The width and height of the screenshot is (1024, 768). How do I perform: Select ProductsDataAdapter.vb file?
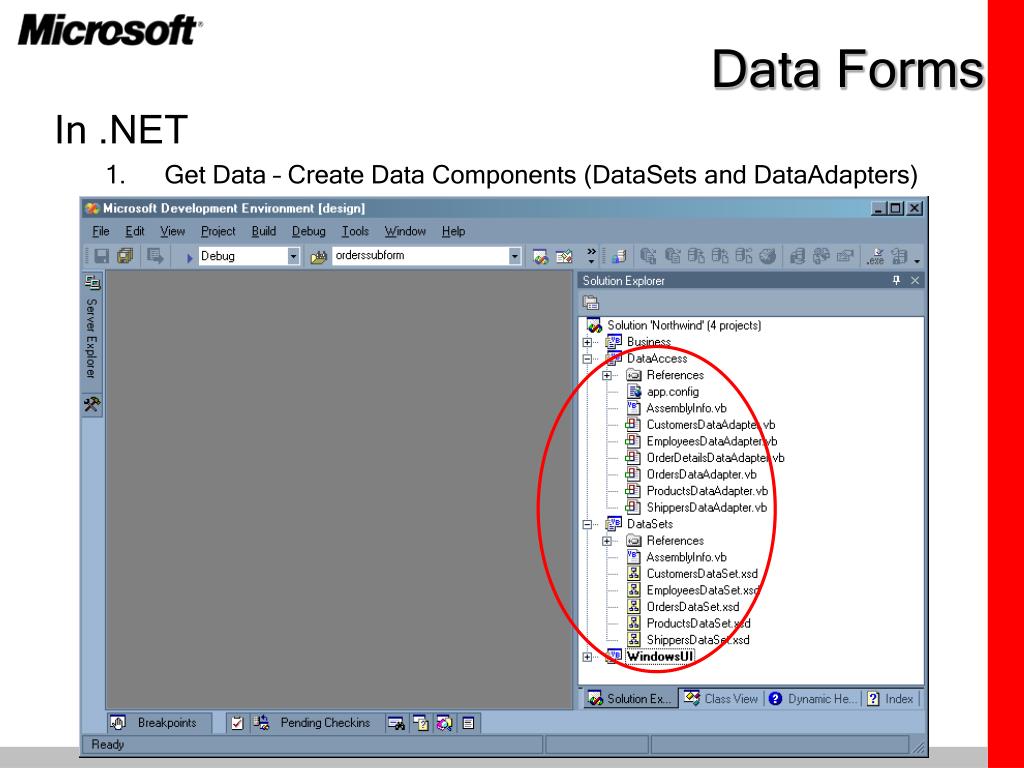(707, 491)
